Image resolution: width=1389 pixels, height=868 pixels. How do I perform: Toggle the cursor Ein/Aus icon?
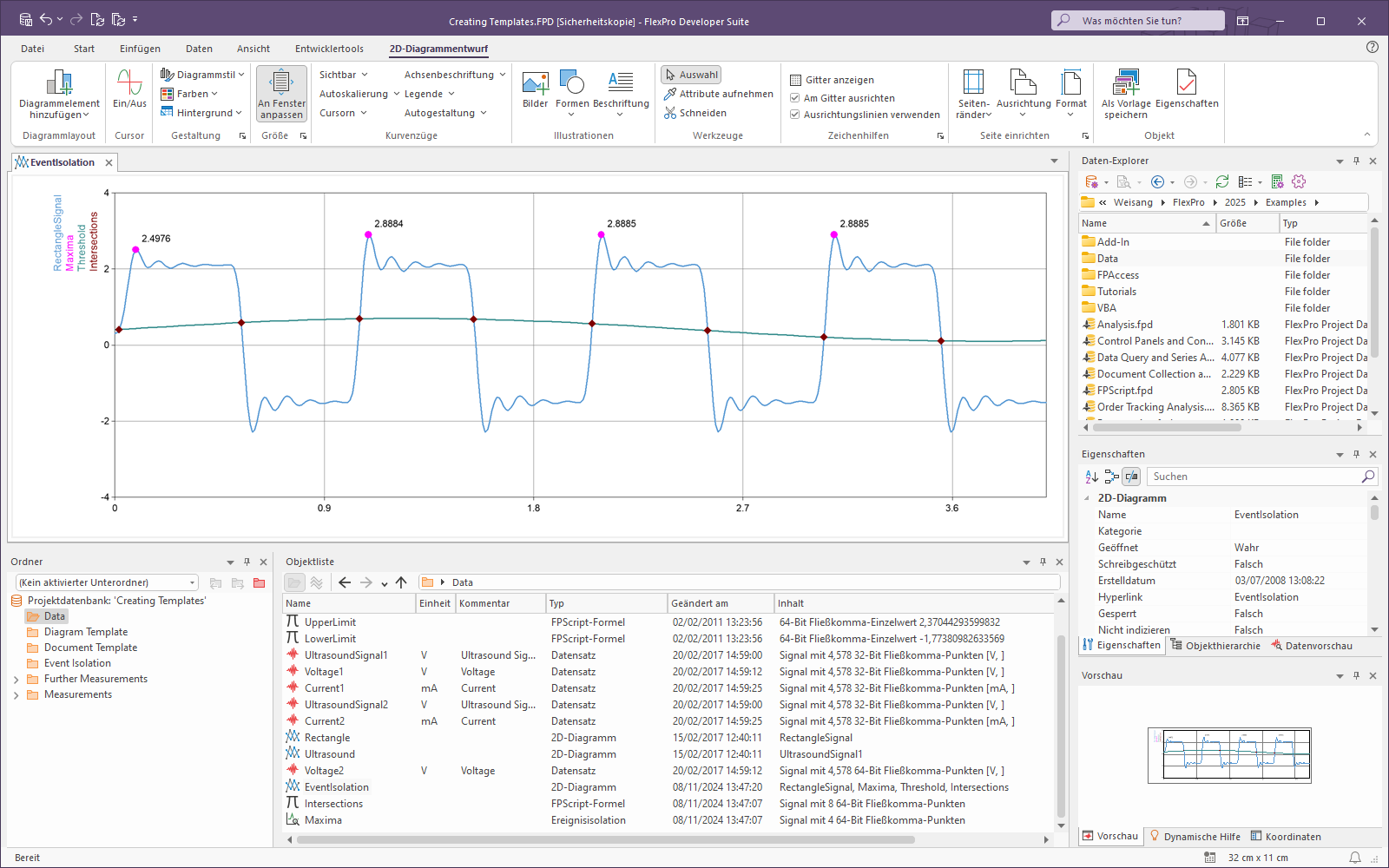tap(129, 83)
